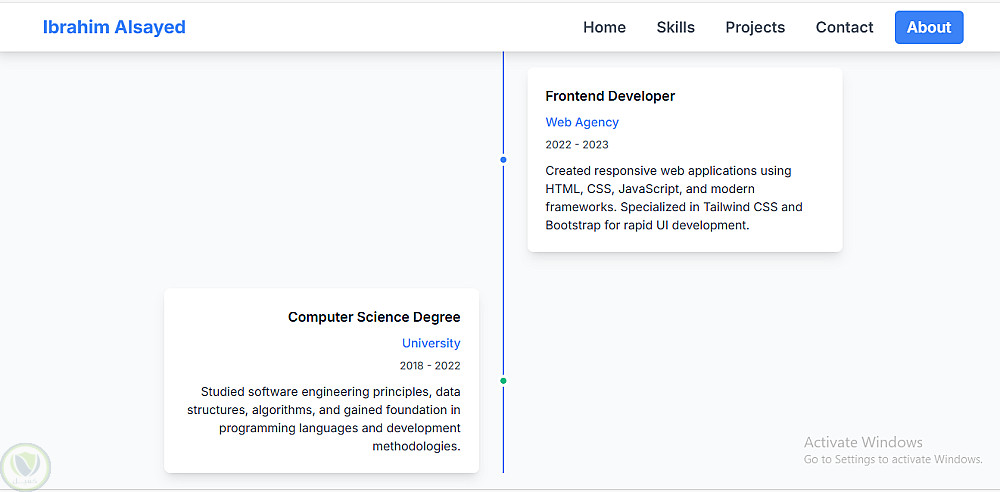Click the Activate Windows watermark heading

[863, 442]
